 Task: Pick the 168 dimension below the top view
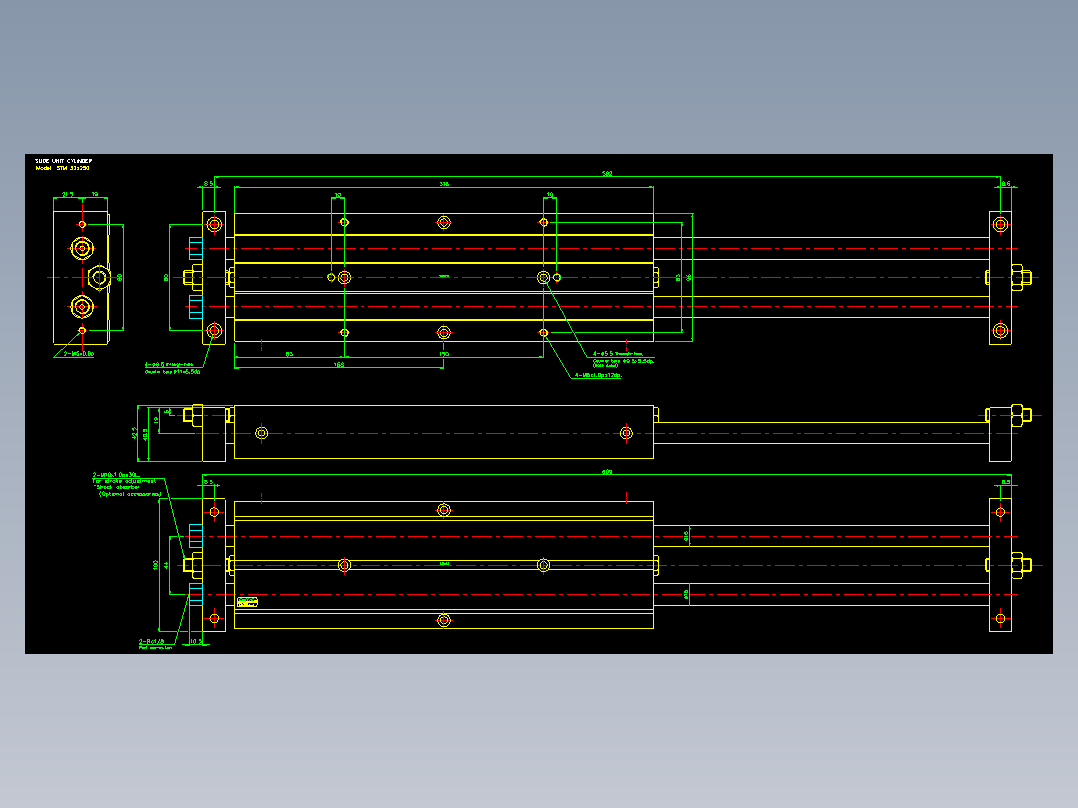pos(339,365)
